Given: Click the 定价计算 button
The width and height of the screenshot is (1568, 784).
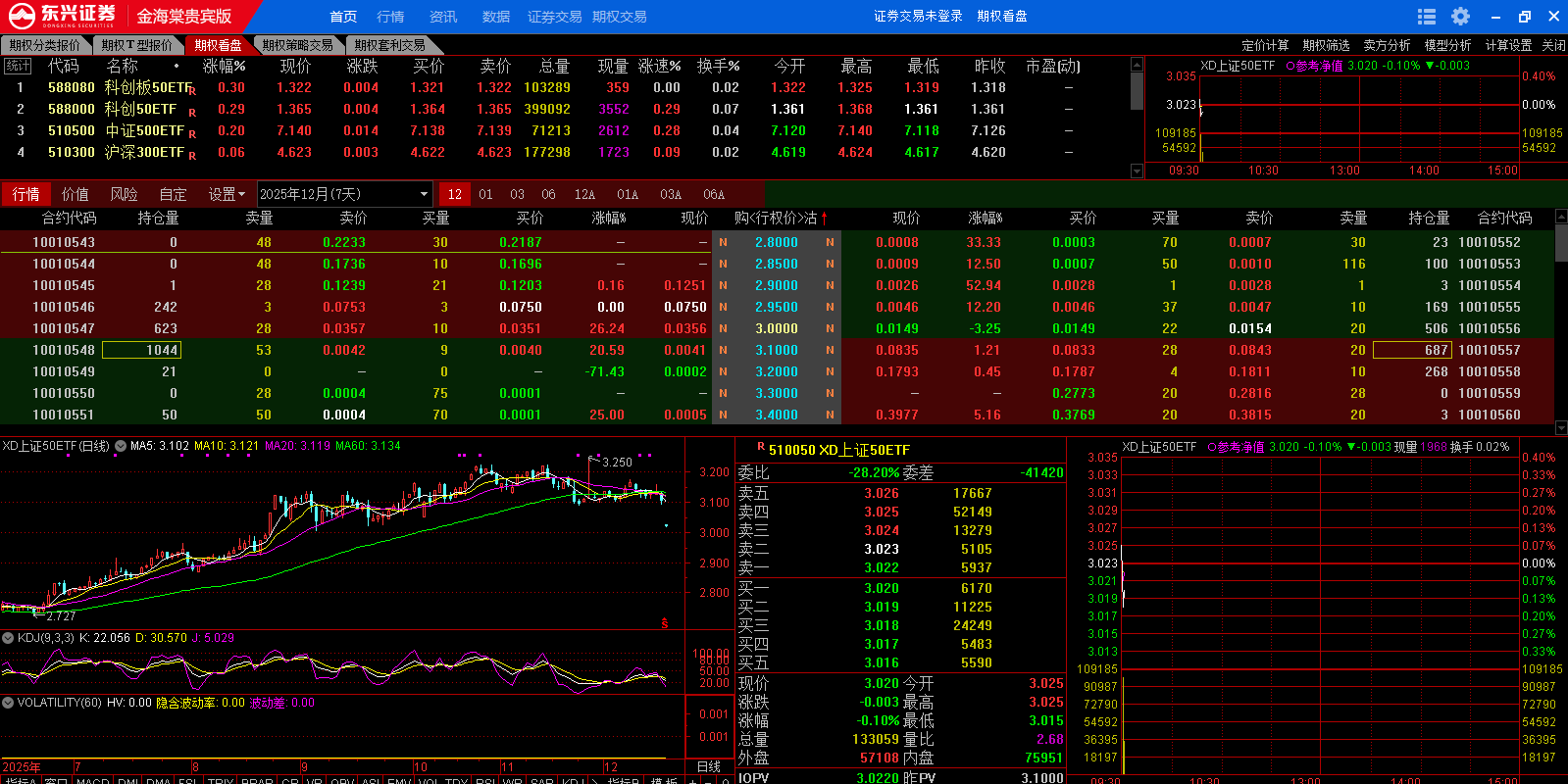Looking at the screenshot, I should tap(1265, 45).
